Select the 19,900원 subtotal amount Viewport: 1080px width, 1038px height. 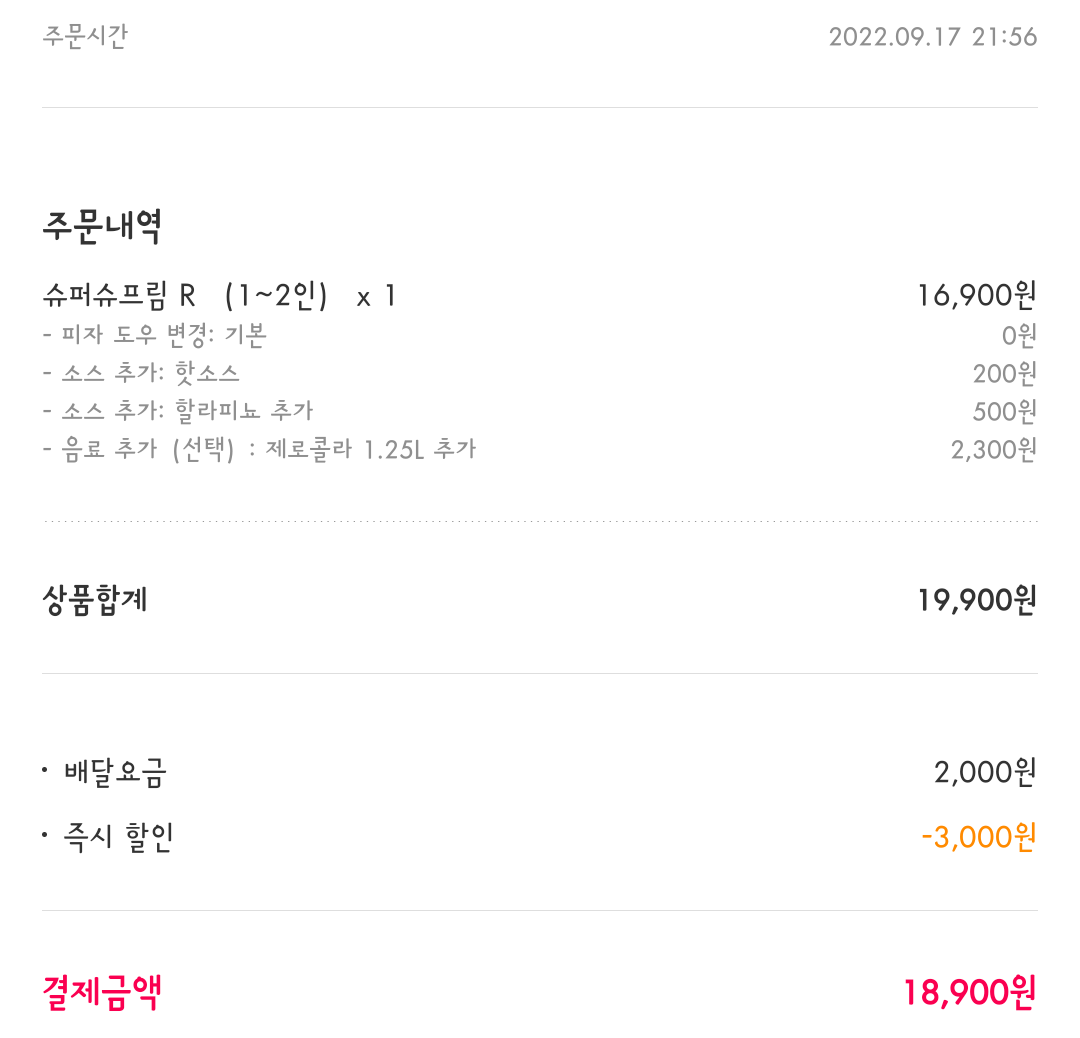coord(977,600)
